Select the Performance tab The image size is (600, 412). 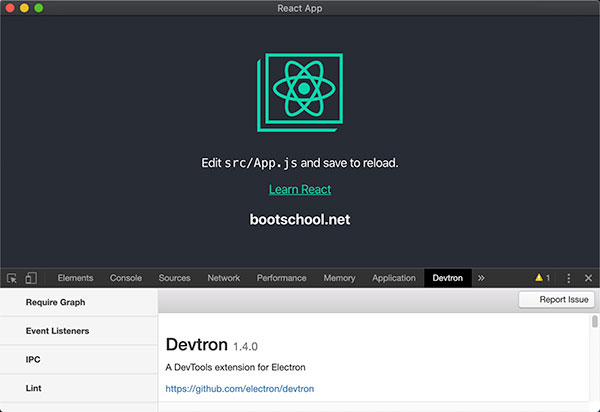coord(282,278)
